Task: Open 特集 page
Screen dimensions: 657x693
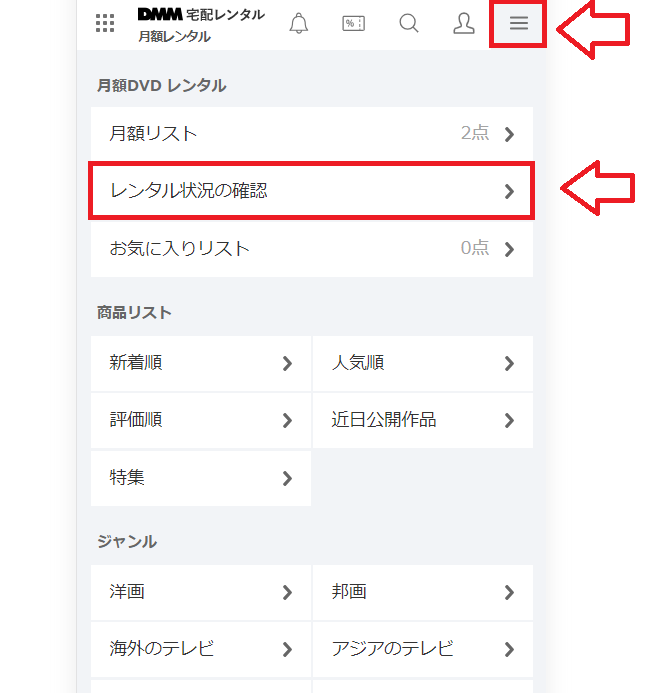Action: pos(201,478)
